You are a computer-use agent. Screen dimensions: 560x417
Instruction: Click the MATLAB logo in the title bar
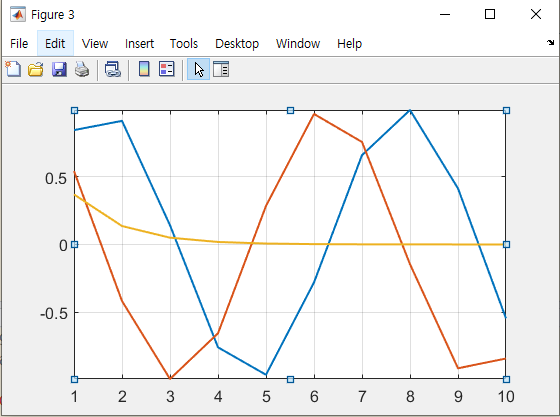18,15
